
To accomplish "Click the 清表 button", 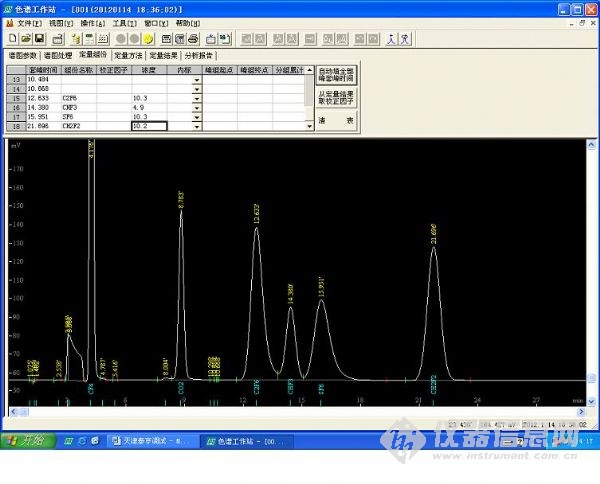I will (x=336, y=120).
